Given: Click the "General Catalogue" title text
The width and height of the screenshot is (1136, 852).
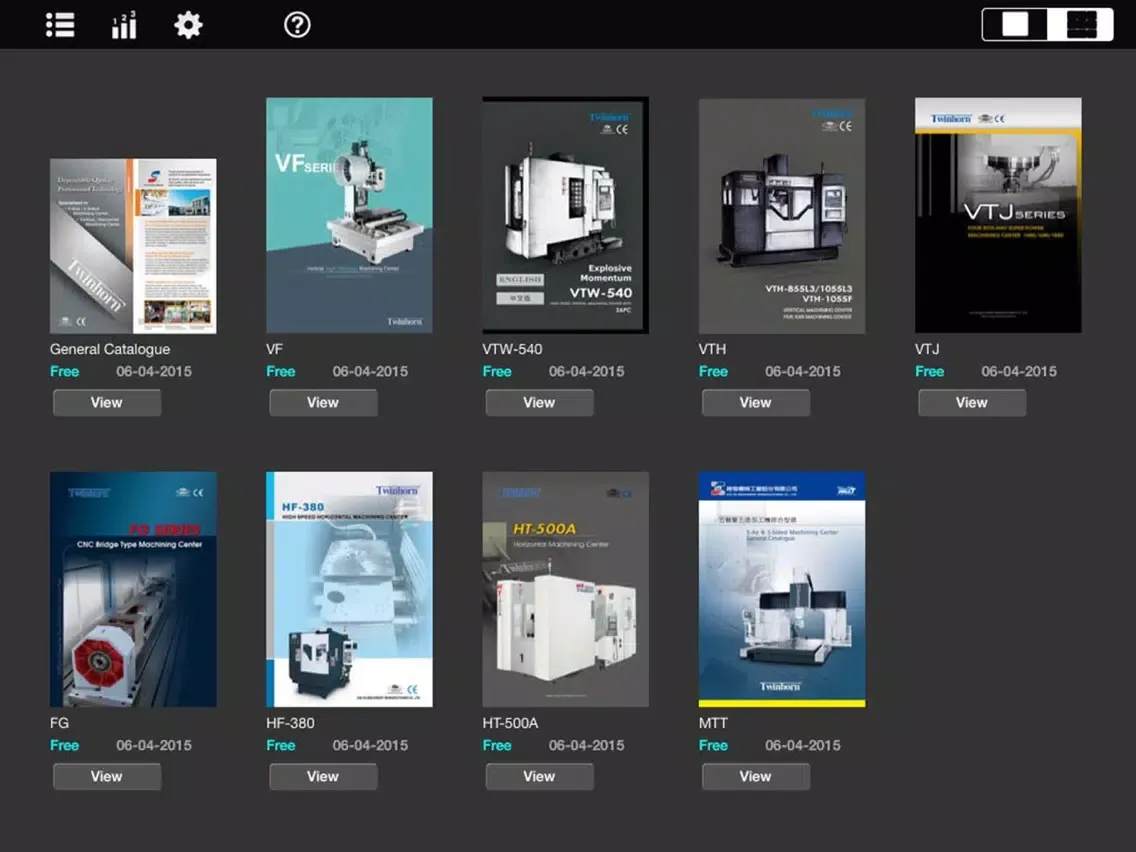Looking at the screenshot, I should click(x=110, y=349).
